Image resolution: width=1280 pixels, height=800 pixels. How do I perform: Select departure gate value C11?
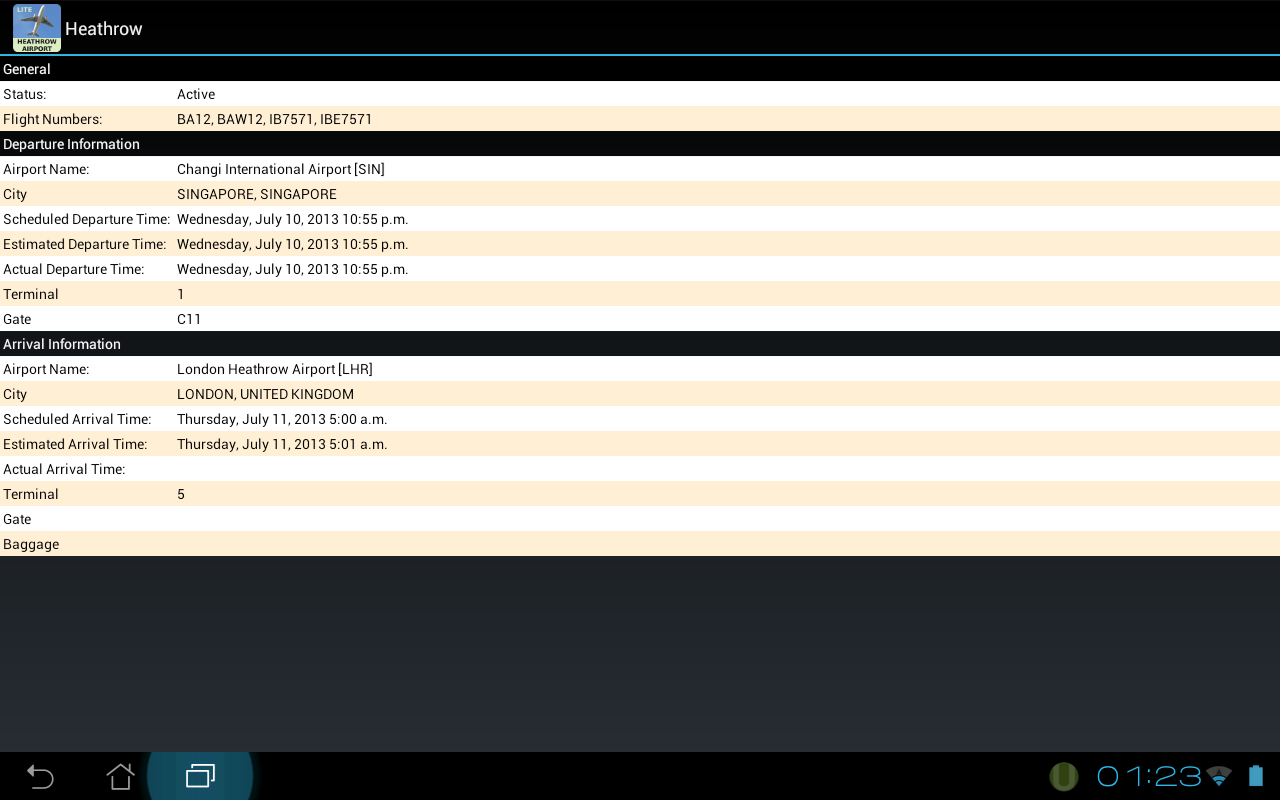(x=189, y=319)
